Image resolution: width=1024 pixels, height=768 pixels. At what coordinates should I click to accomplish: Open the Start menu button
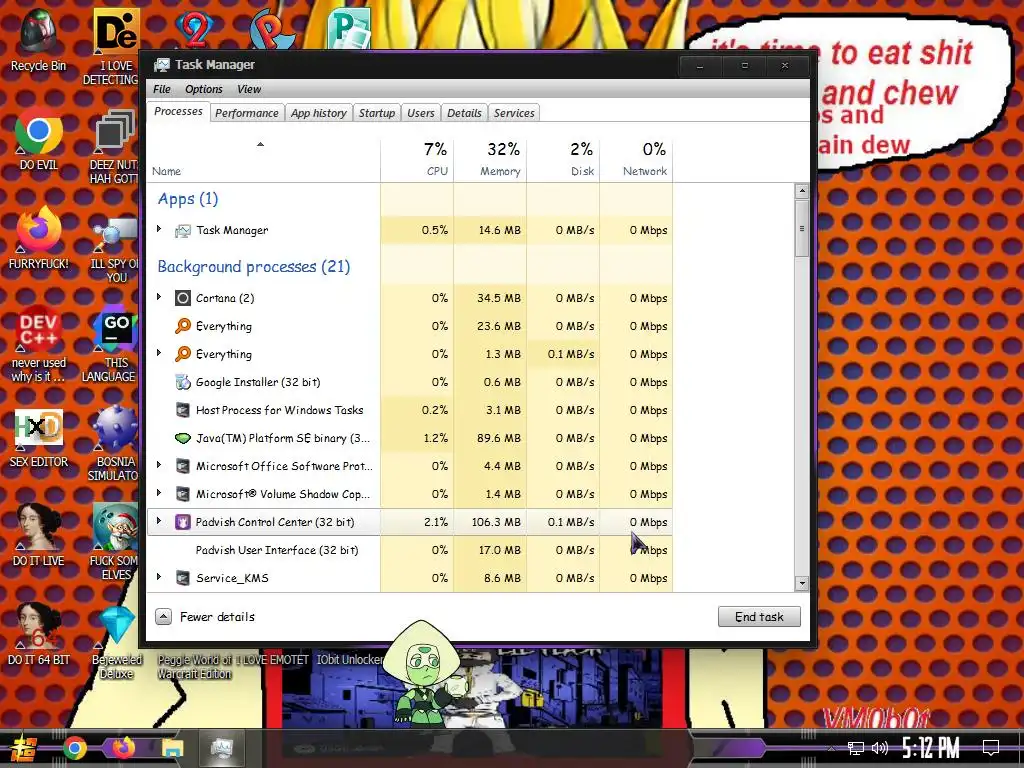click(x=22, y=750)
